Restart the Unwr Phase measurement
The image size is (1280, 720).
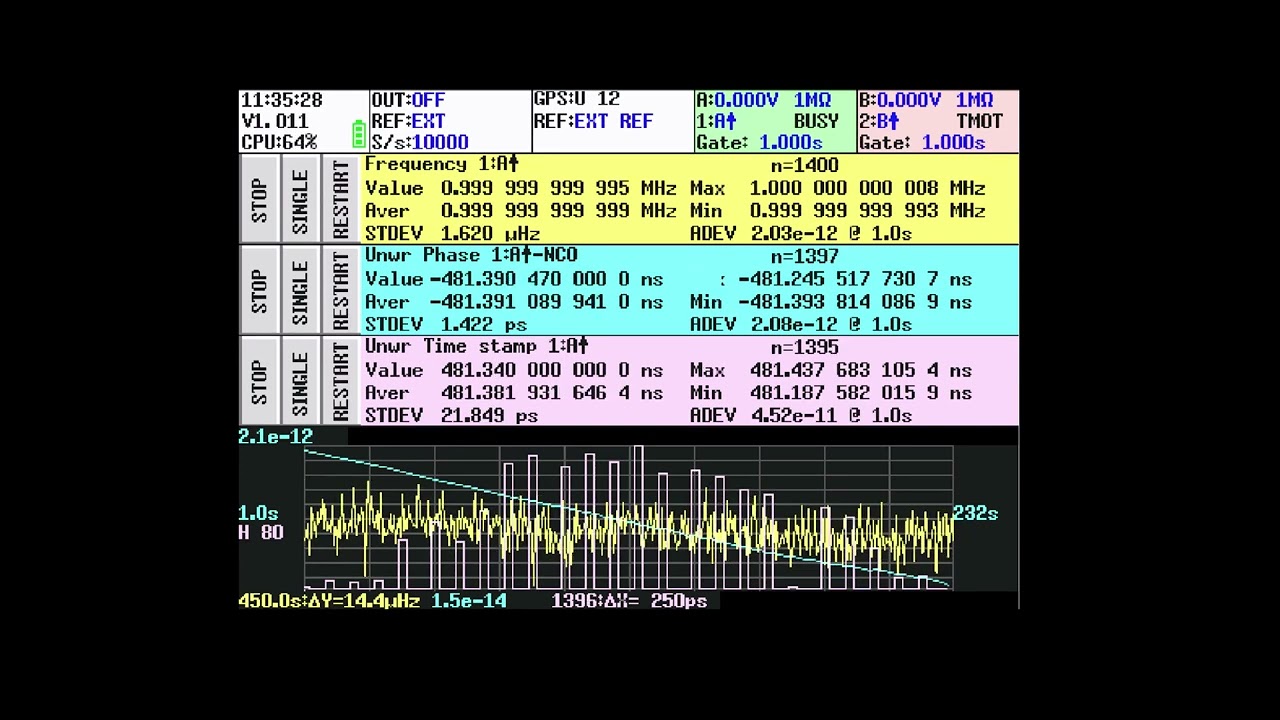(x=341, y=291)
